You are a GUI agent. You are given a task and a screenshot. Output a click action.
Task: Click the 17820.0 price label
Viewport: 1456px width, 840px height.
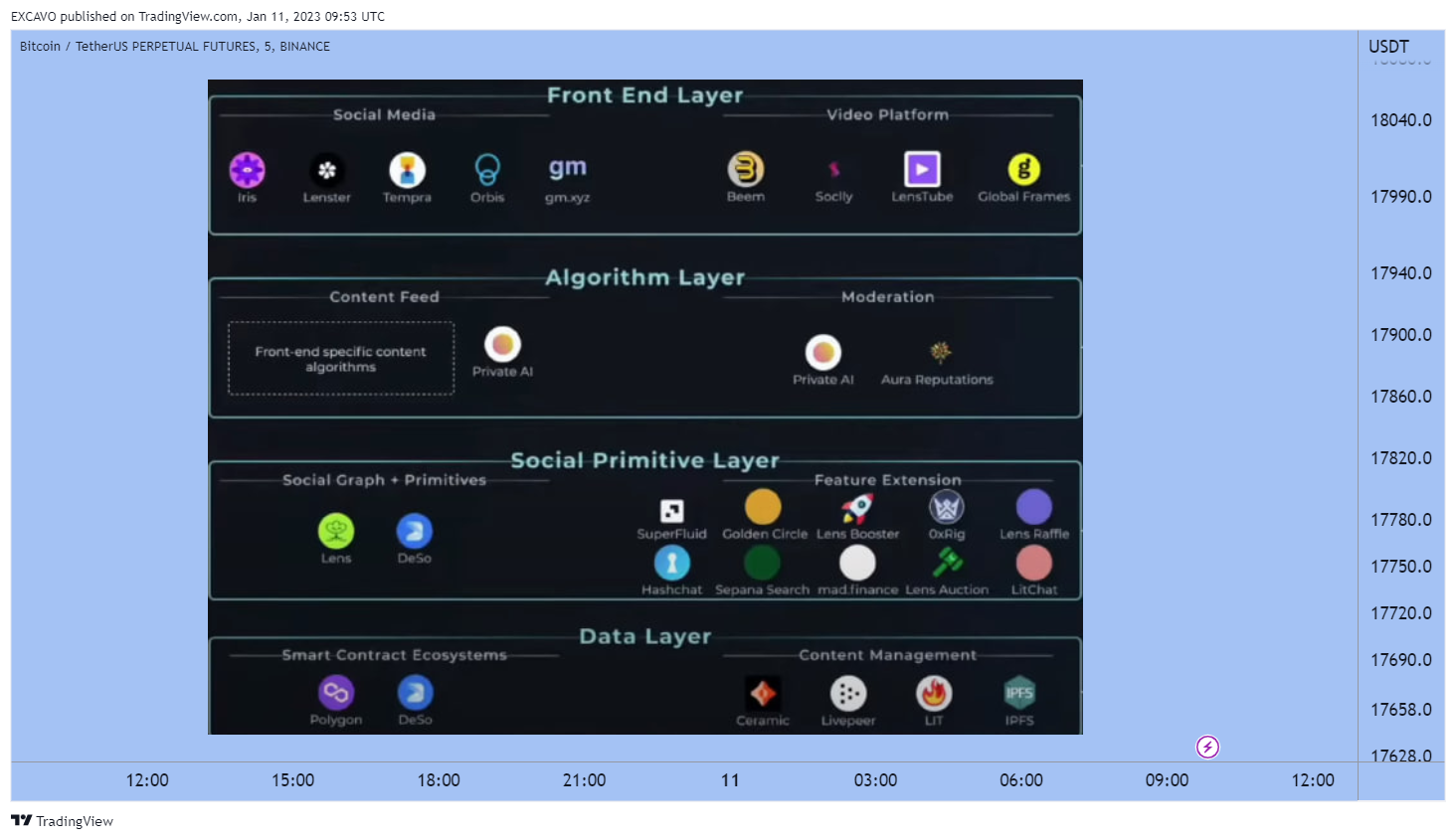click(x=1401, y=458)
